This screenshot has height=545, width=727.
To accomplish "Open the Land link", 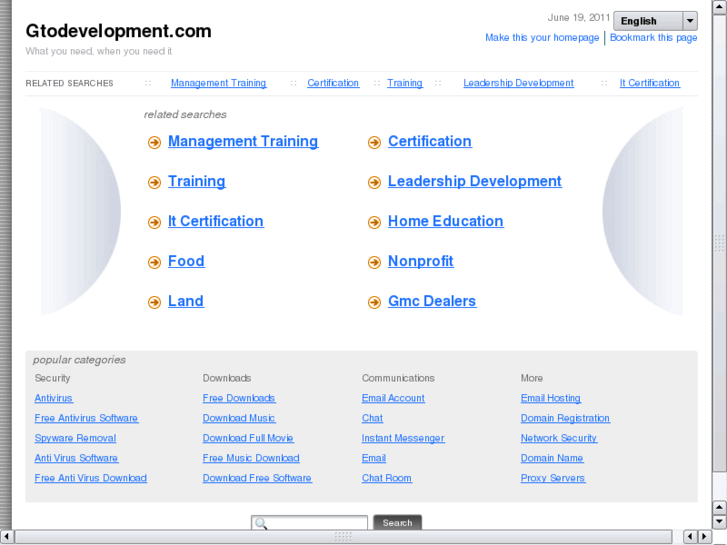I will pyautogui.click(x=185, y=301).
